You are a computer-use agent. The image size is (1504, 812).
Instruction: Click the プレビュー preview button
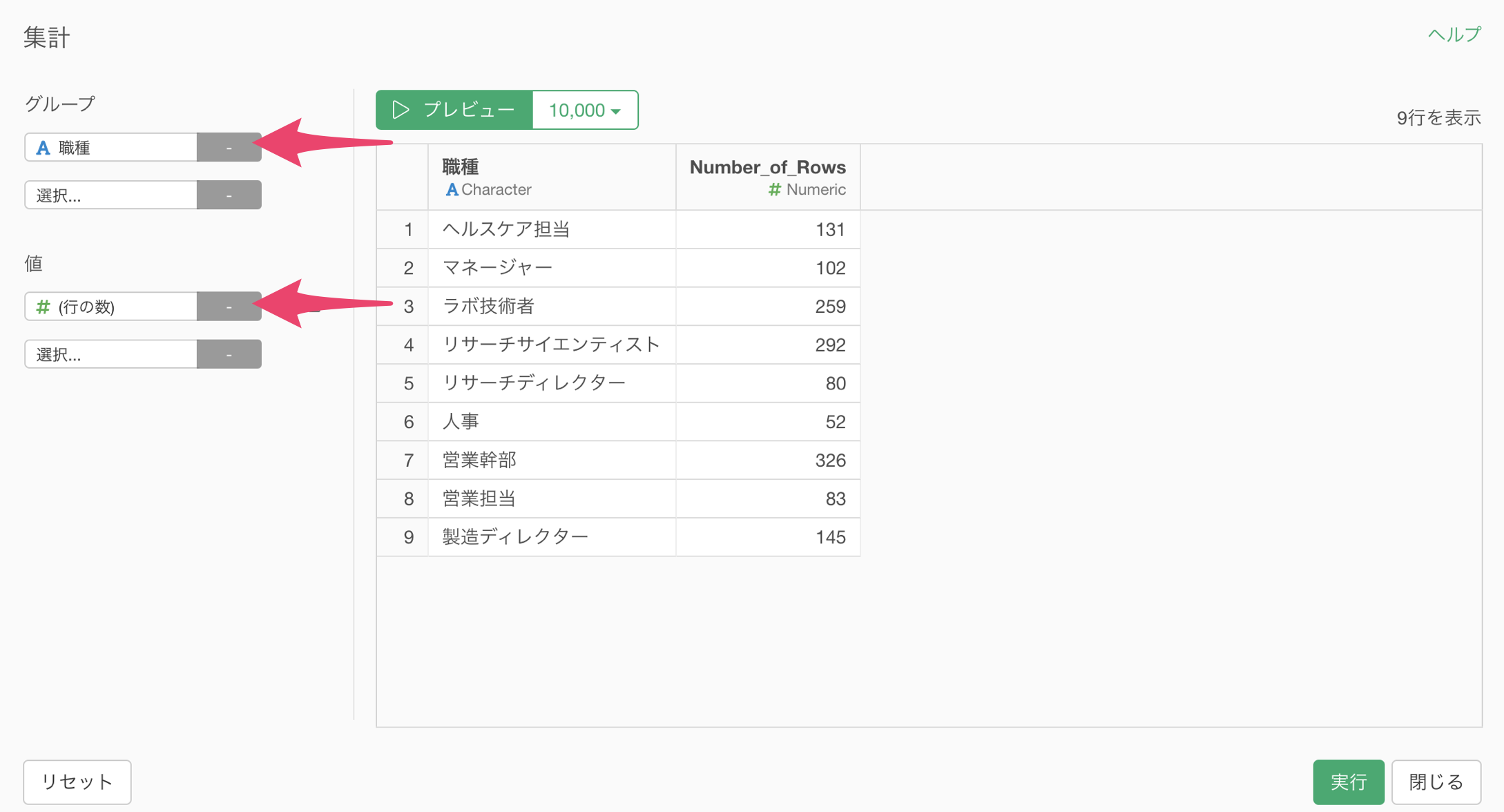pos(454,110)
